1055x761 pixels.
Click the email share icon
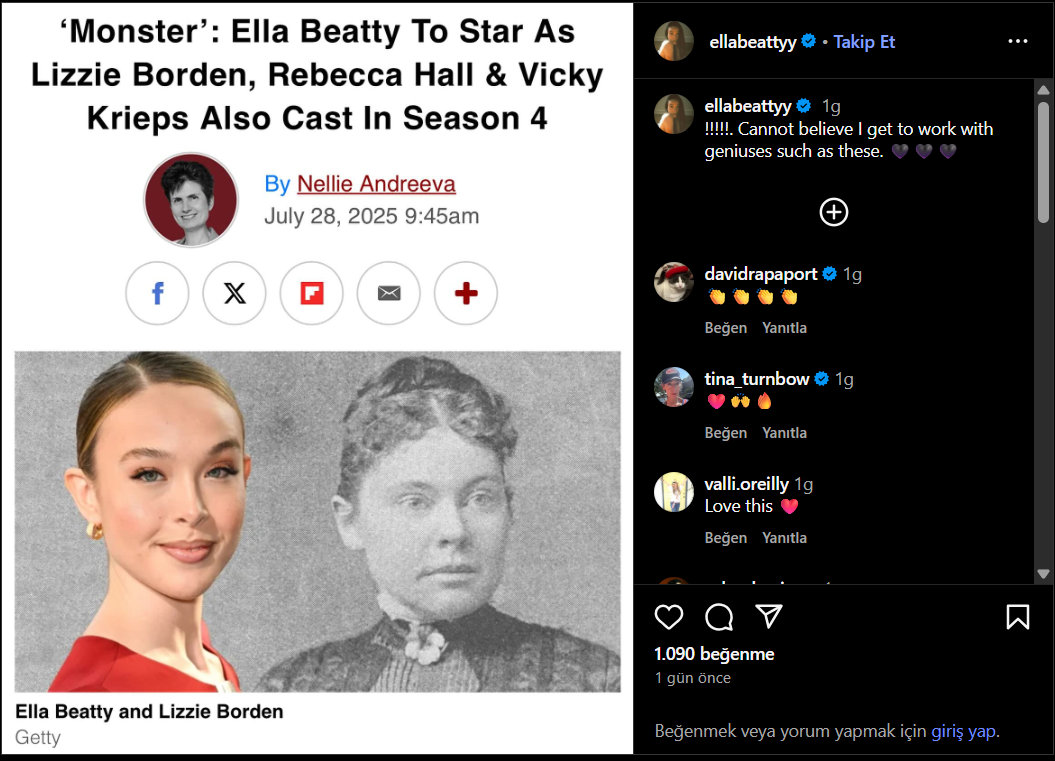(389, 293)
